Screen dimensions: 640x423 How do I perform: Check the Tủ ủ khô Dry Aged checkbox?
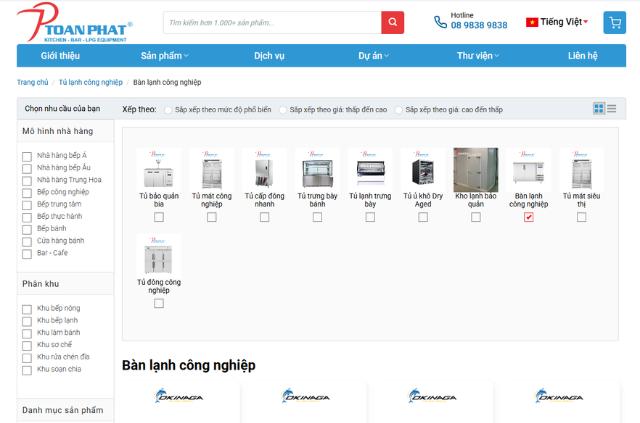[x=423, y=217]
